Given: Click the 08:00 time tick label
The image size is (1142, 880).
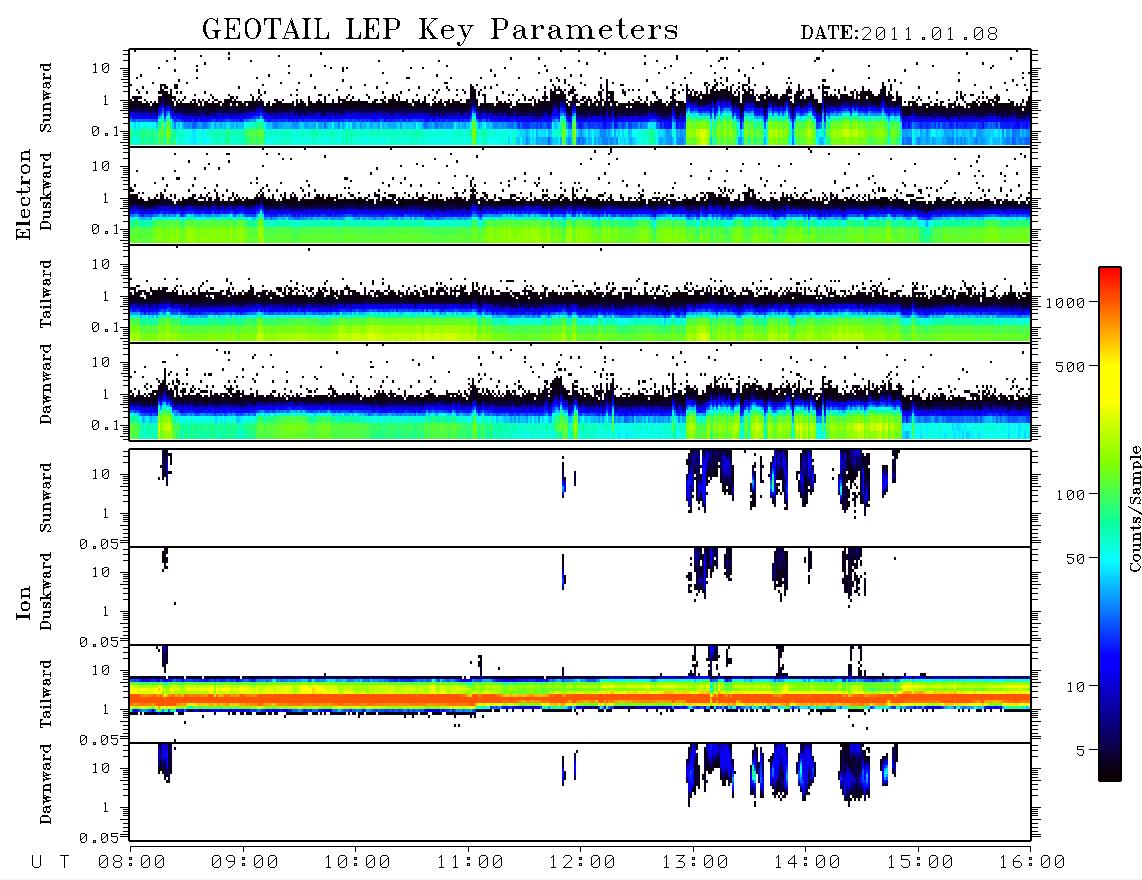Looking at the screenshot, I should (x=132, y=862).
